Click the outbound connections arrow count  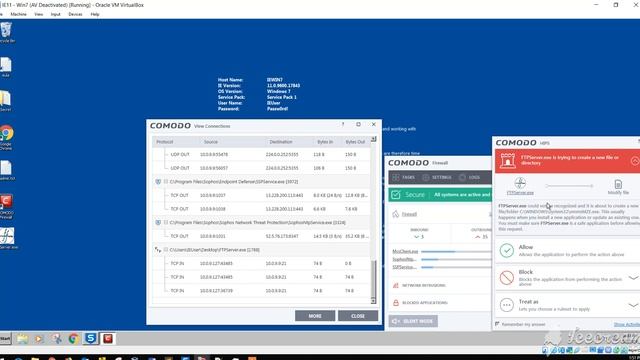point(481,237)
